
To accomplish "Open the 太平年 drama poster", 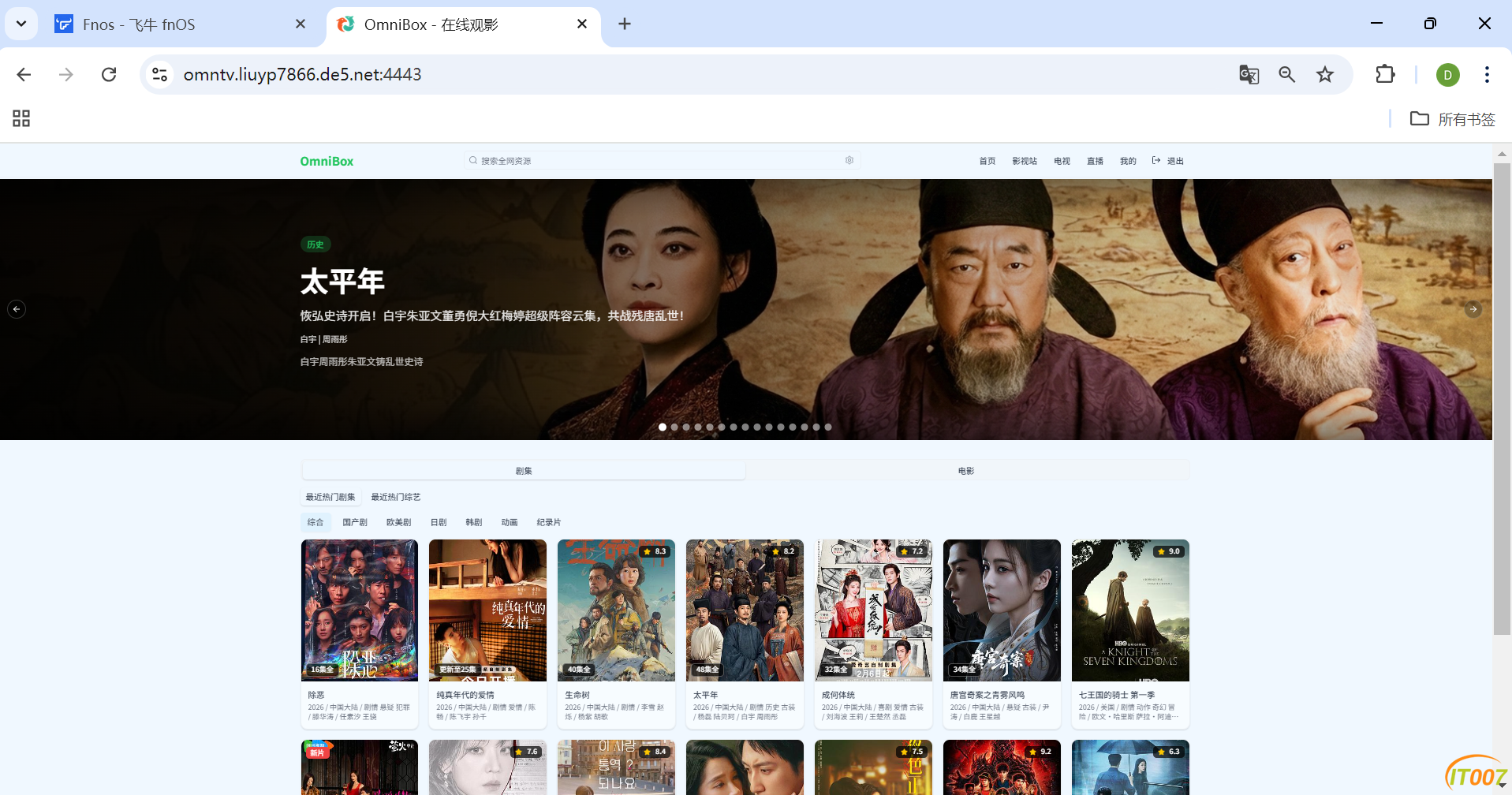I will tap(744, 610).
